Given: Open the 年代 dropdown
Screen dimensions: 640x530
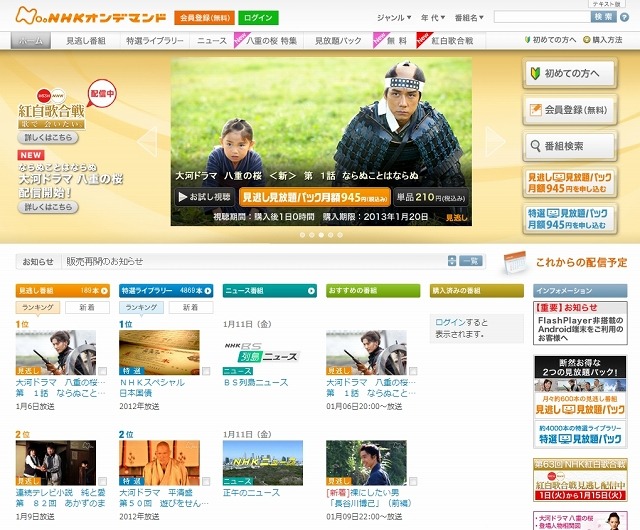Looking at the screenshot, I should [433, 18].
